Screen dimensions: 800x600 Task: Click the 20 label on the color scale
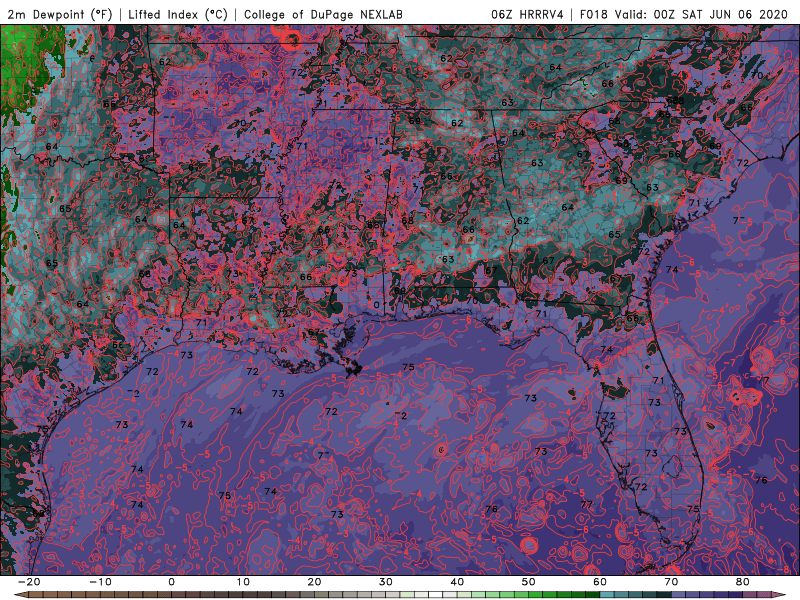pos(314,582)
